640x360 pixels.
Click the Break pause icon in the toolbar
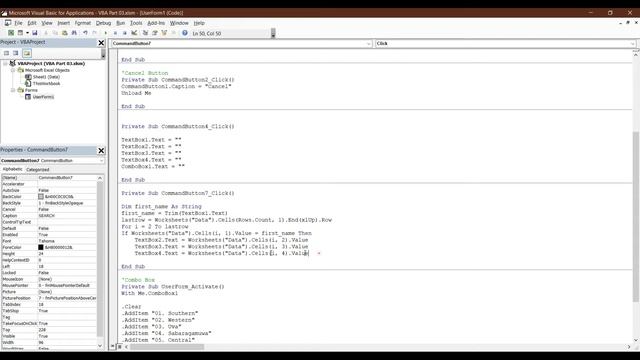coord(115,33)
